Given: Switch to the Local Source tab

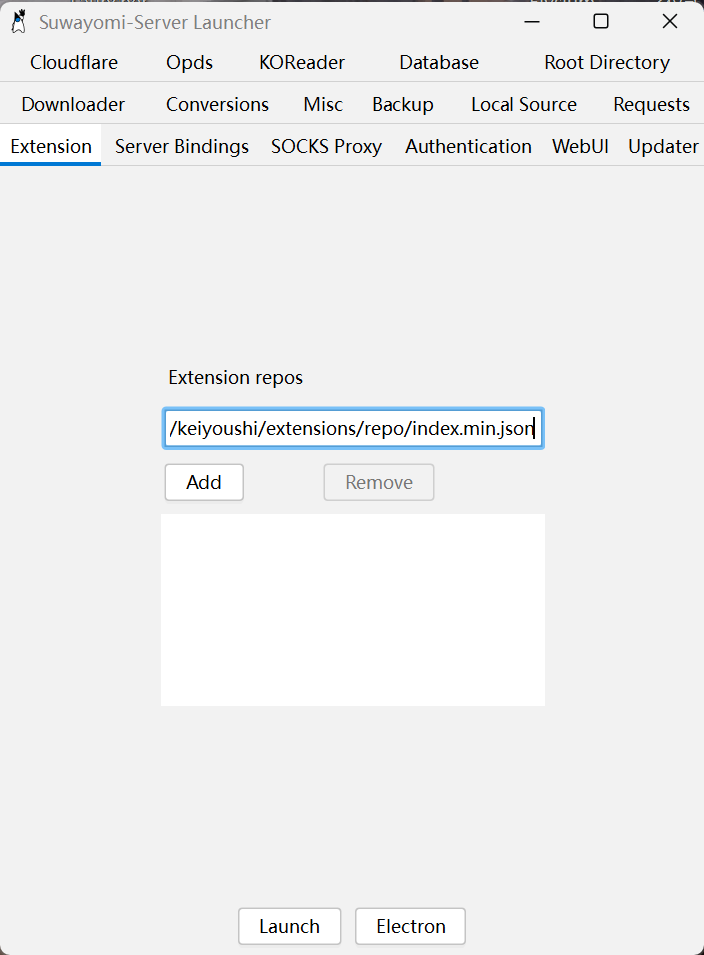Looking at the screenshot, I should point(524,104).
